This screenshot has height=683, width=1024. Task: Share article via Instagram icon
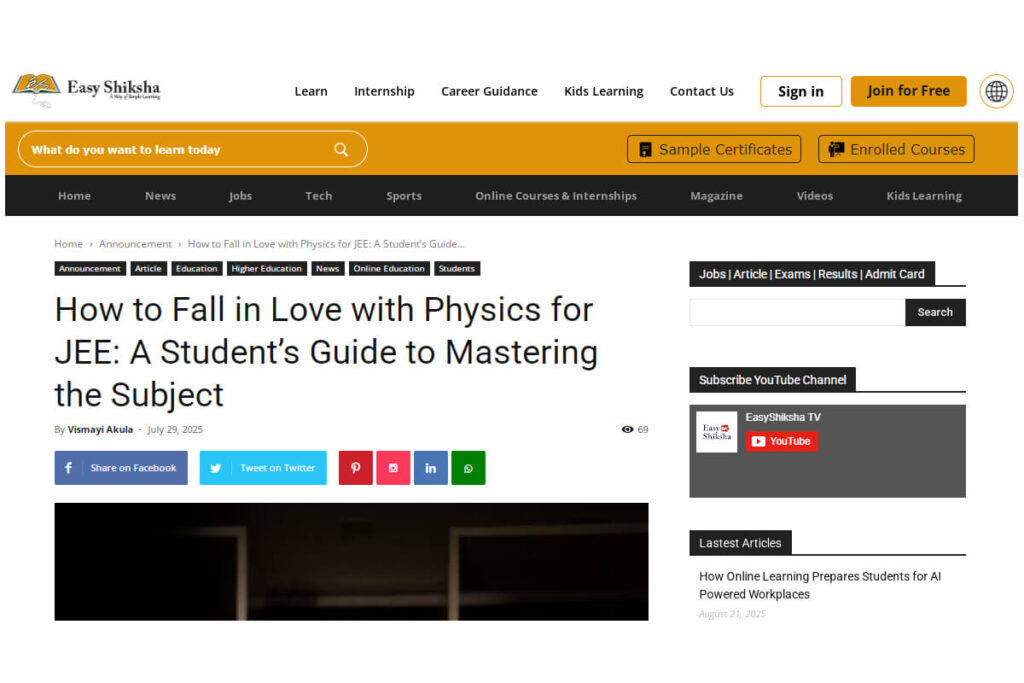[393, 468]
